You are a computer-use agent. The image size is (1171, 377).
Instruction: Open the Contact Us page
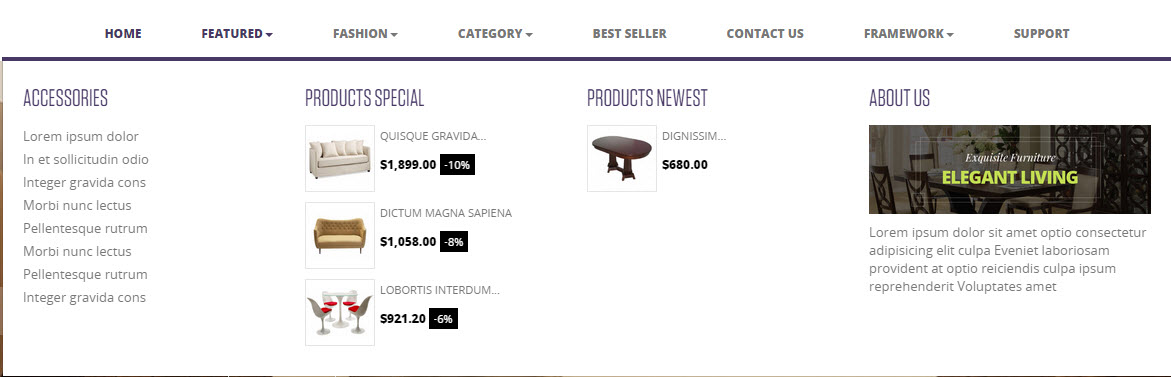[765, 34]
